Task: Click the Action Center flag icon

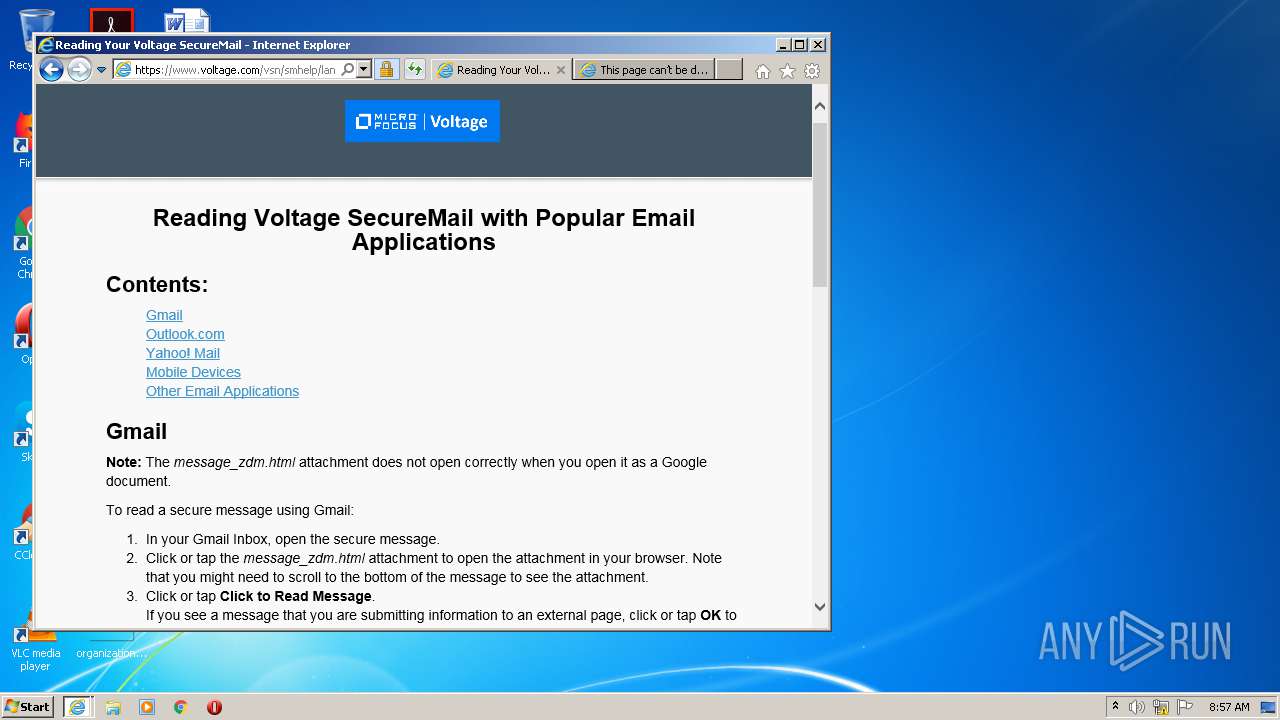Action: pos(1185,707)
